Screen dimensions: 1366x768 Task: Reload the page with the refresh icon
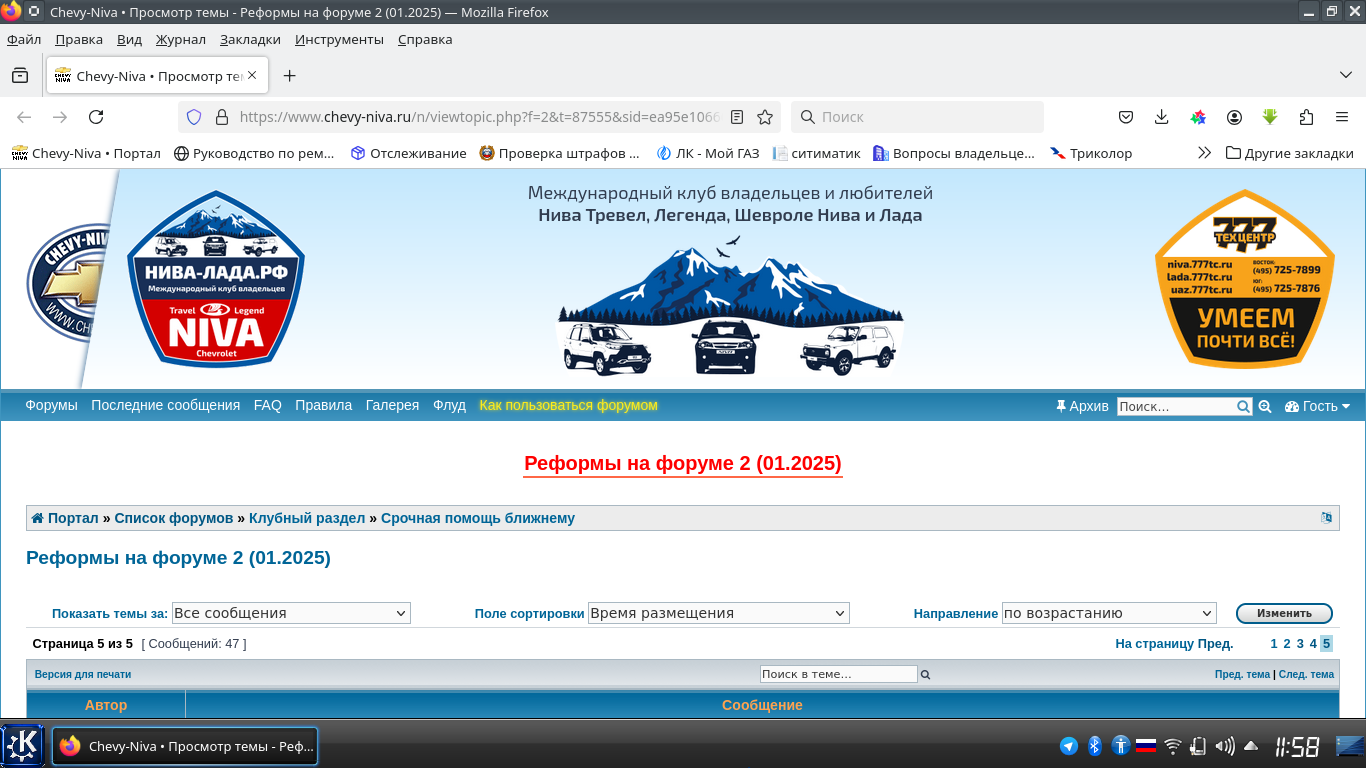(x=96, y=117)
